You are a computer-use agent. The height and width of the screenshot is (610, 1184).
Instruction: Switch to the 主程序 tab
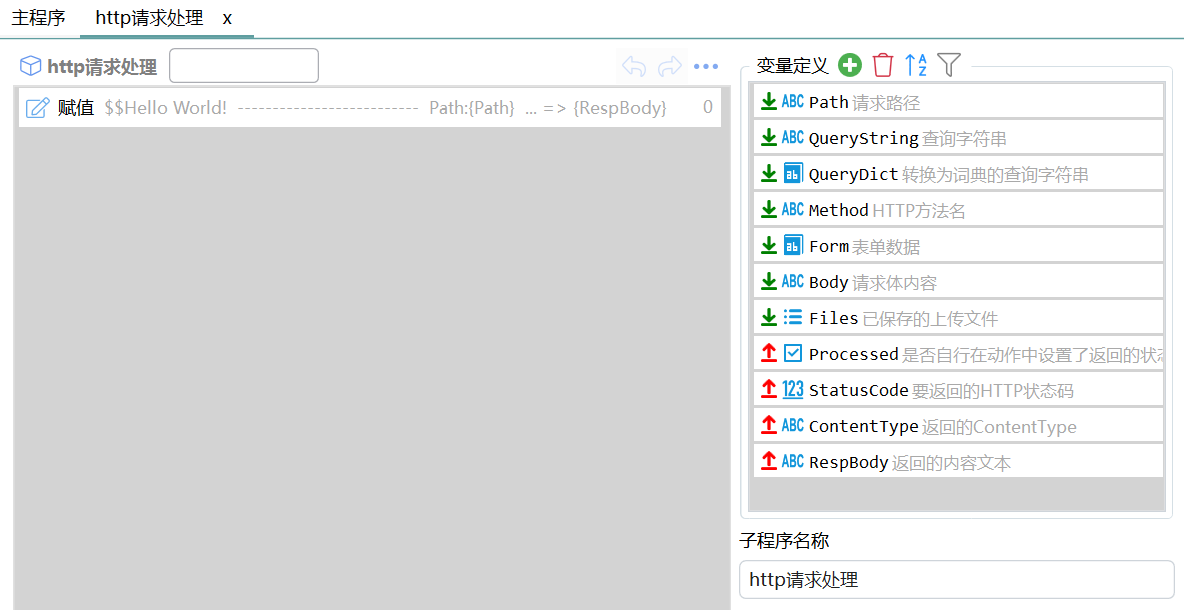(x=39, y=17)
